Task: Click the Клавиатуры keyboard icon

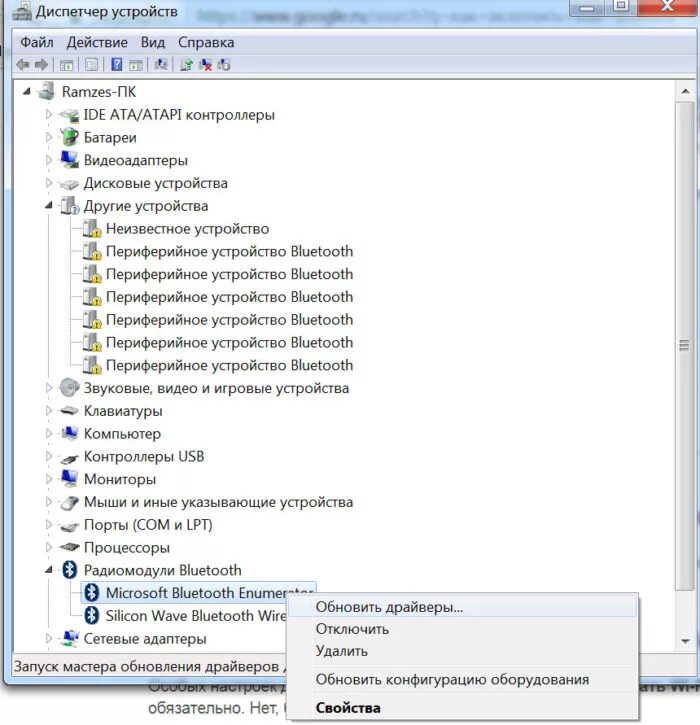Action: 69,411
